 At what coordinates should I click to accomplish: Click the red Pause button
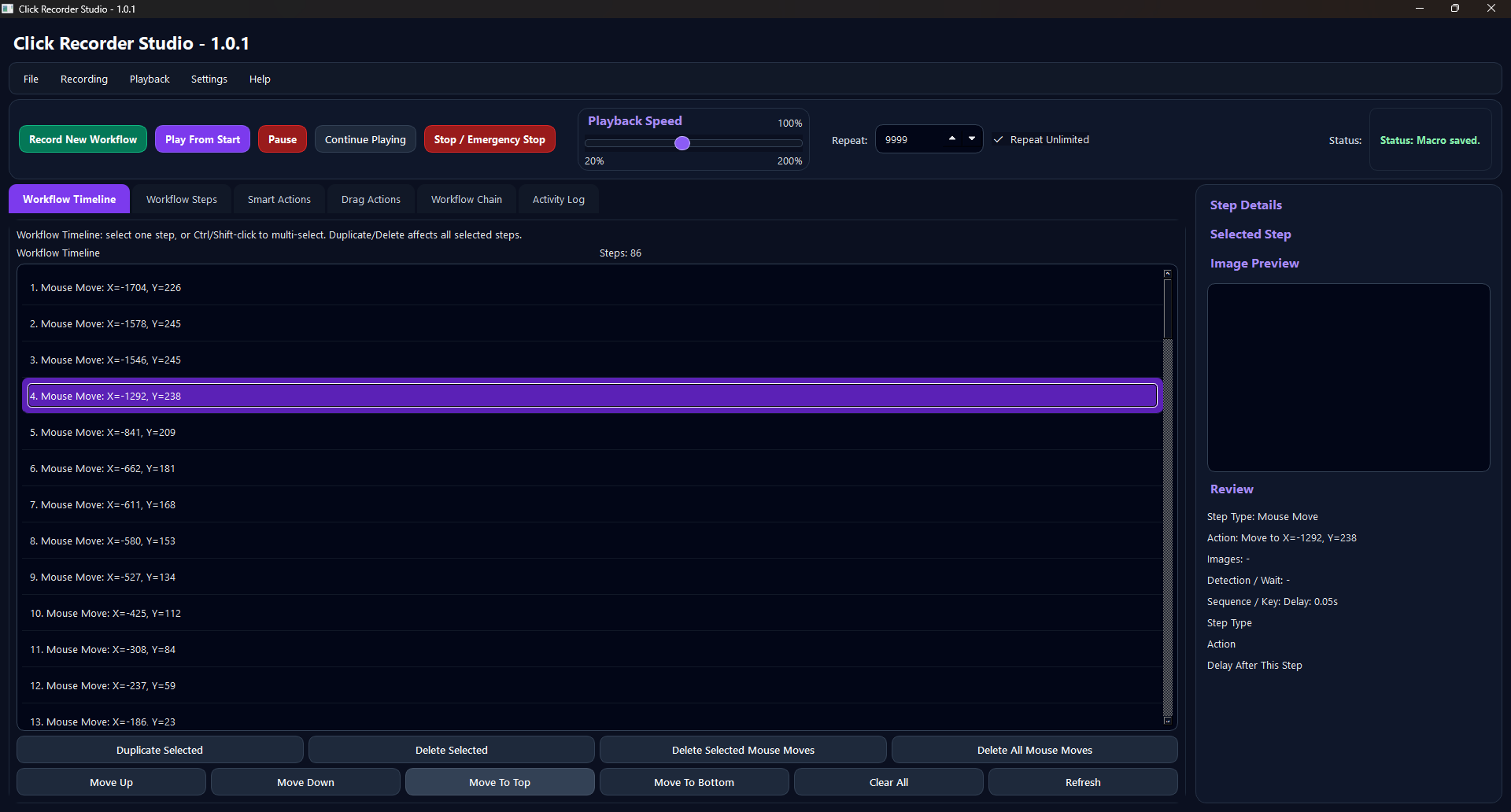(x=283, y=139)
